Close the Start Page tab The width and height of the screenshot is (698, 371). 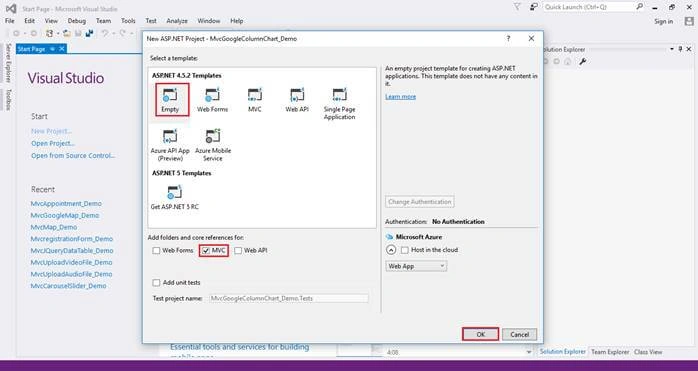62,49
